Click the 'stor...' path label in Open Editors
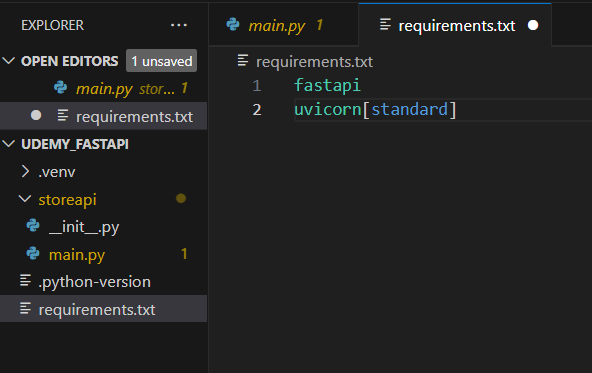 coord(157,89)
